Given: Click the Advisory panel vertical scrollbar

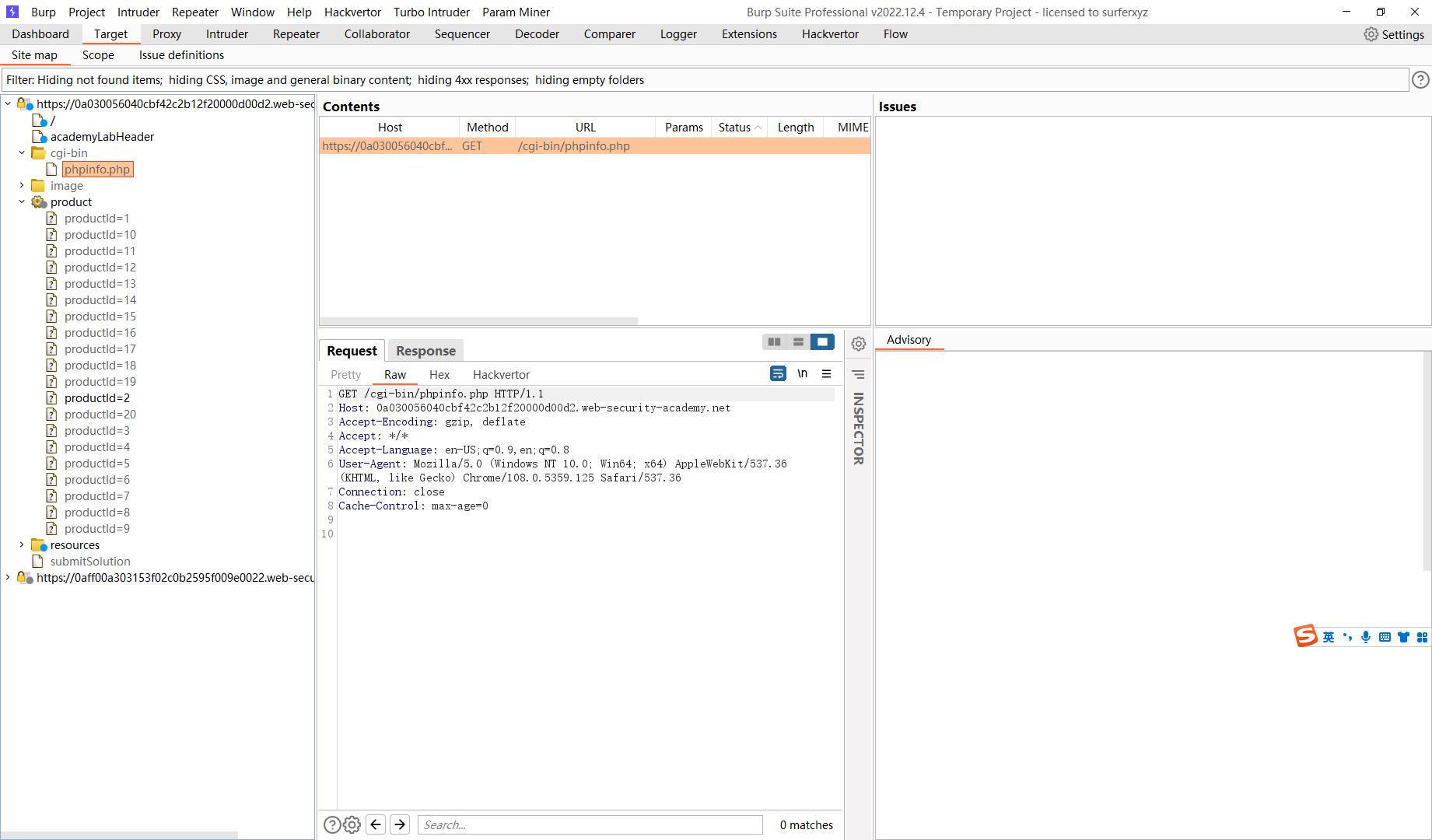Looking at the screenshot, I should (x=1427, y=461).
